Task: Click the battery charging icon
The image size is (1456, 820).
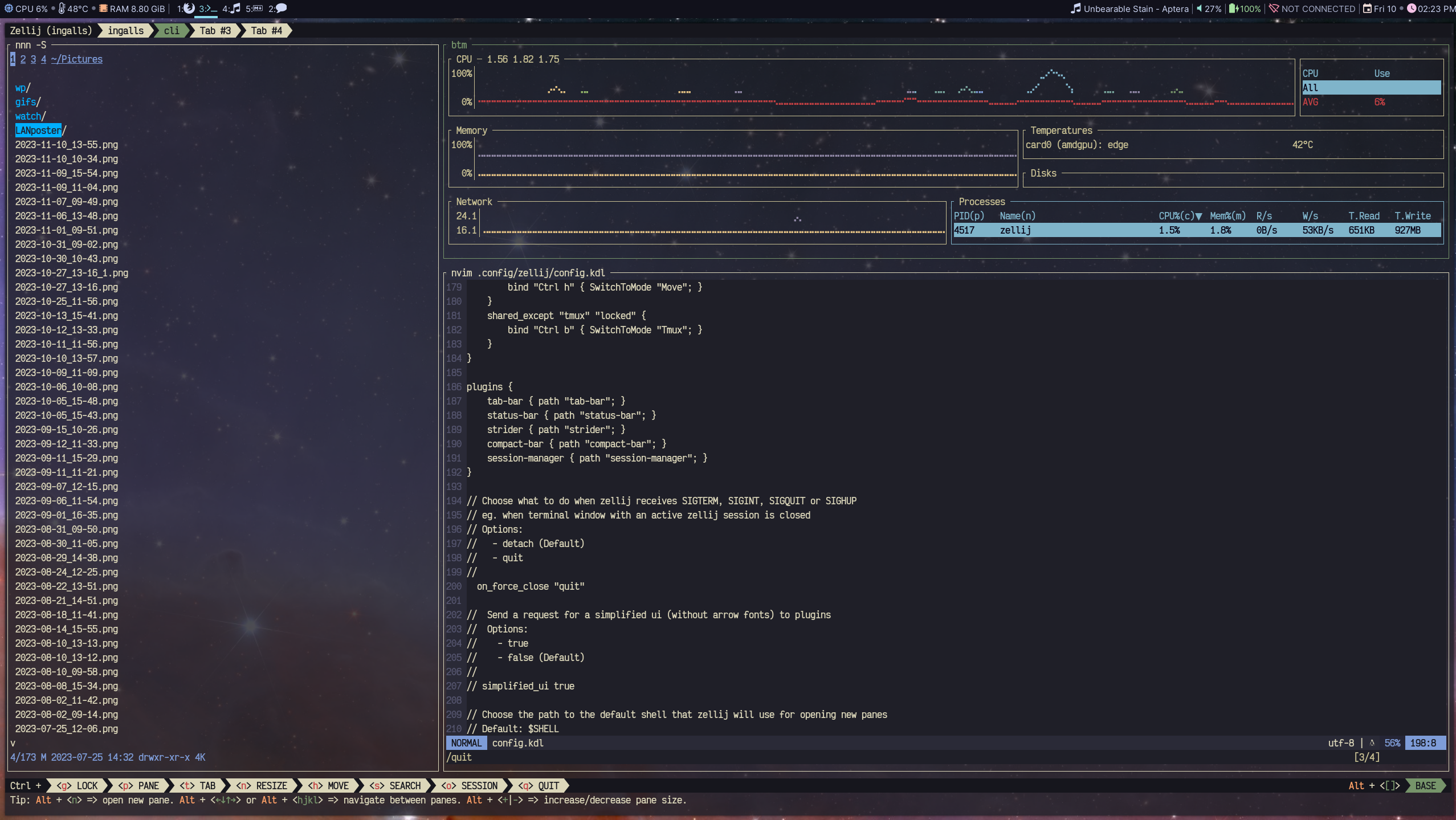Action: (1233, 9)
